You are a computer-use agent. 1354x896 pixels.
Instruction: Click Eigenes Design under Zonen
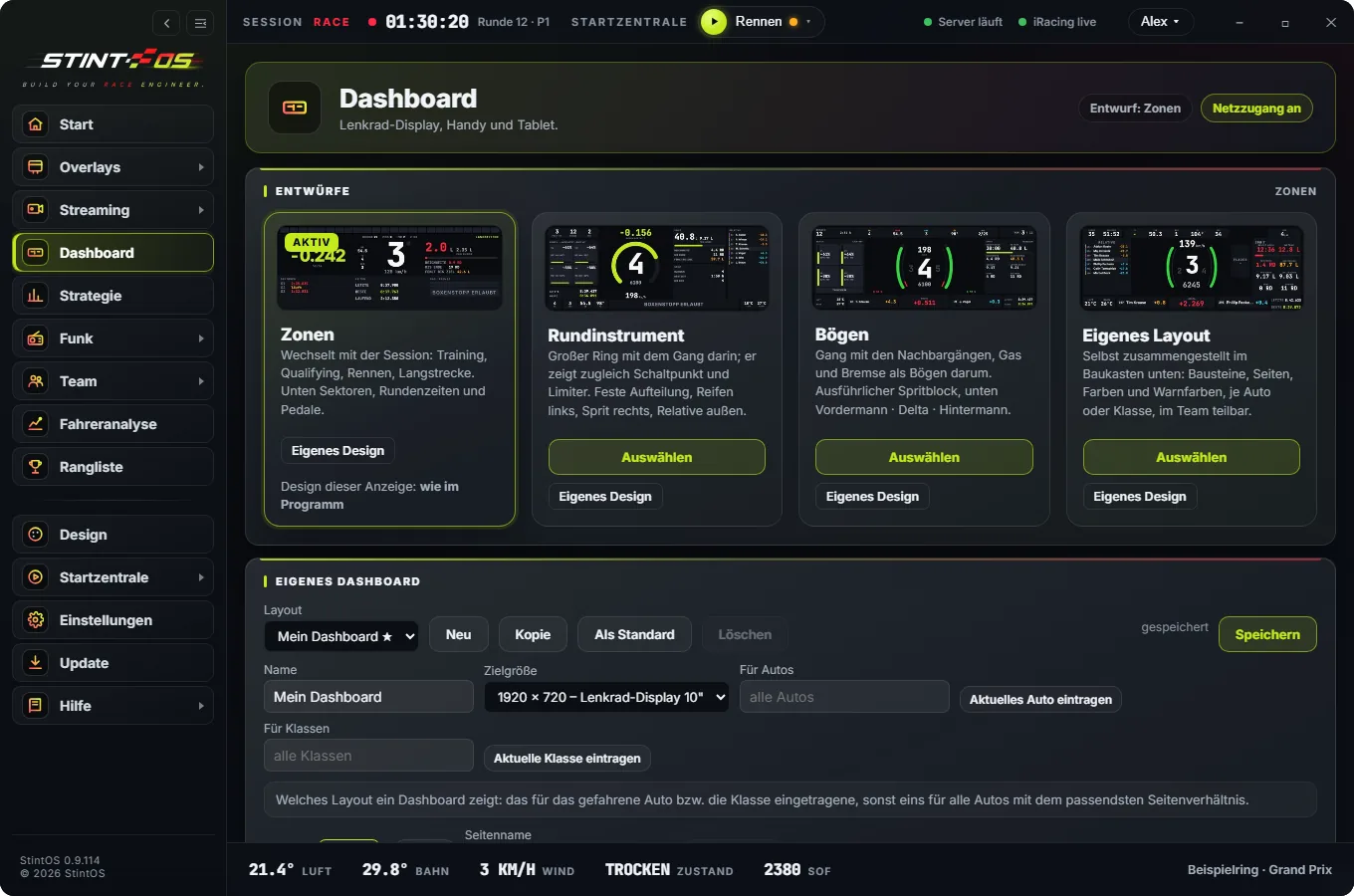pyautogui.click(x=338, y=451)
